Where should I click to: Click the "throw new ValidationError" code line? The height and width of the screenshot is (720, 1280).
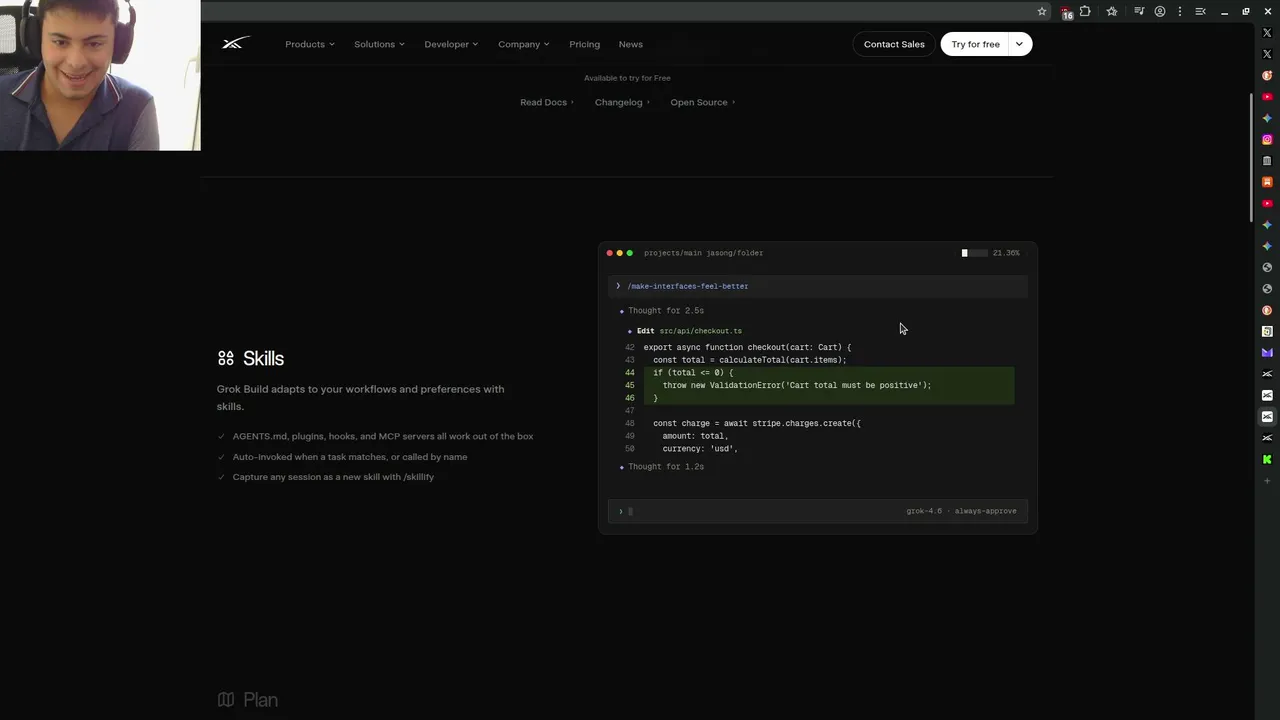pyautogui.click(x=796, y=385)
